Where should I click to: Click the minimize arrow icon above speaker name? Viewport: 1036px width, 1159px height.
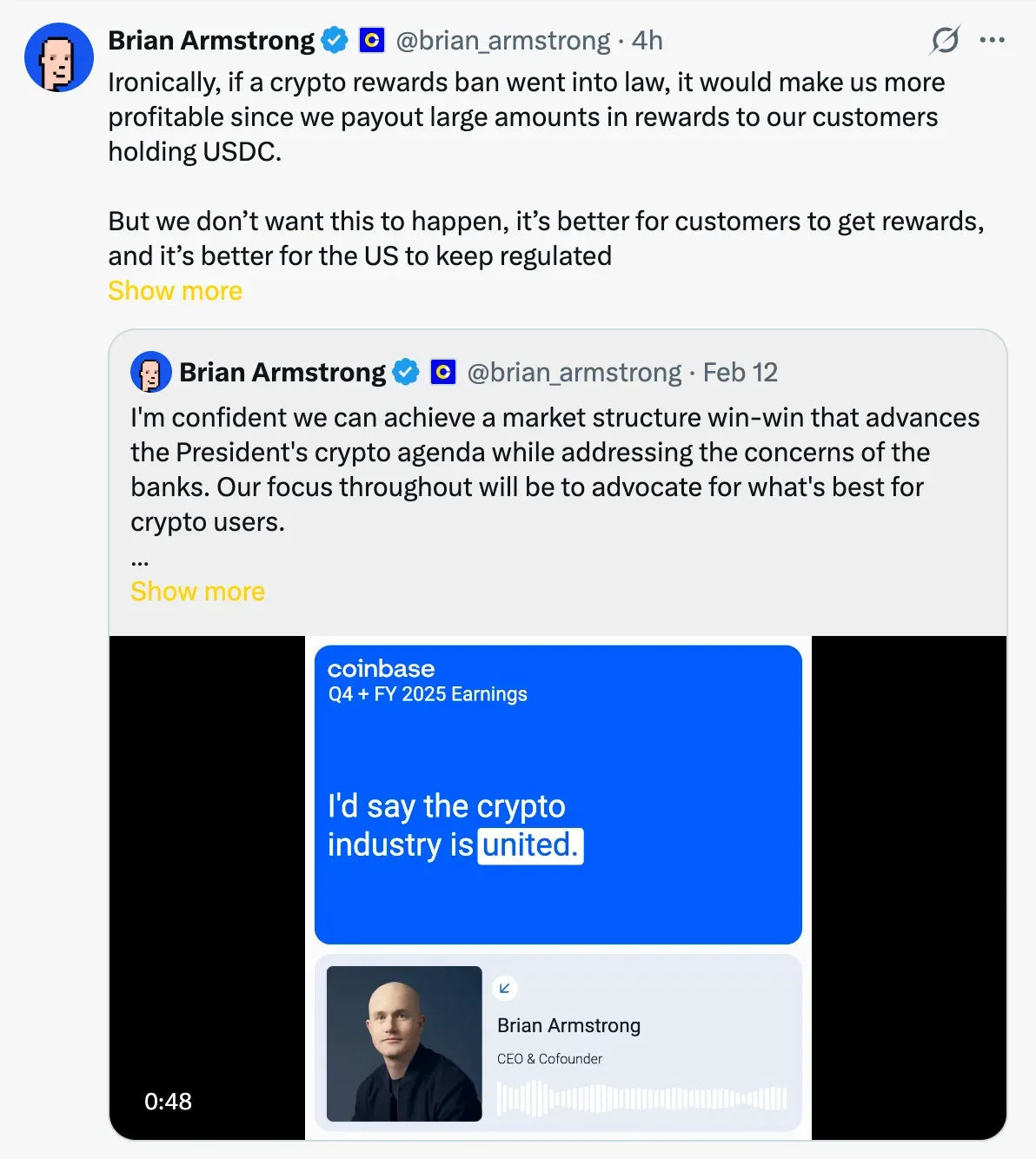click(x=504, y=988)
